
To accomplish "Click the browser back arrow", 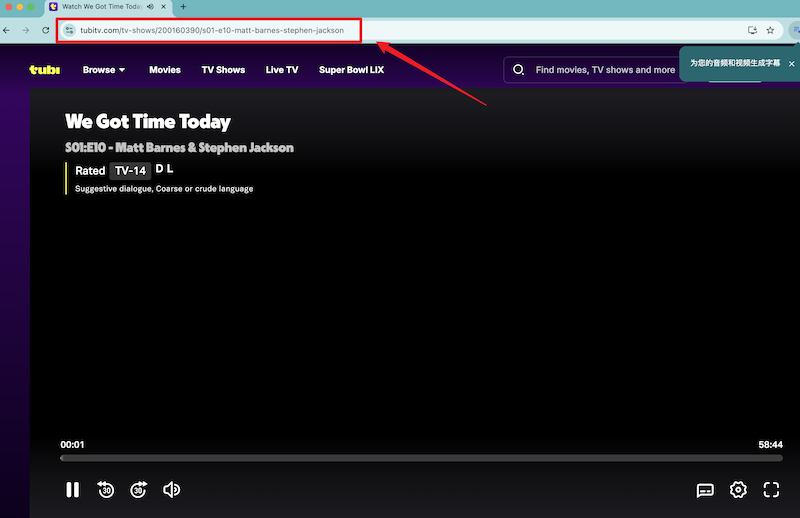I will pyautogui.click(x=6, y=30).
